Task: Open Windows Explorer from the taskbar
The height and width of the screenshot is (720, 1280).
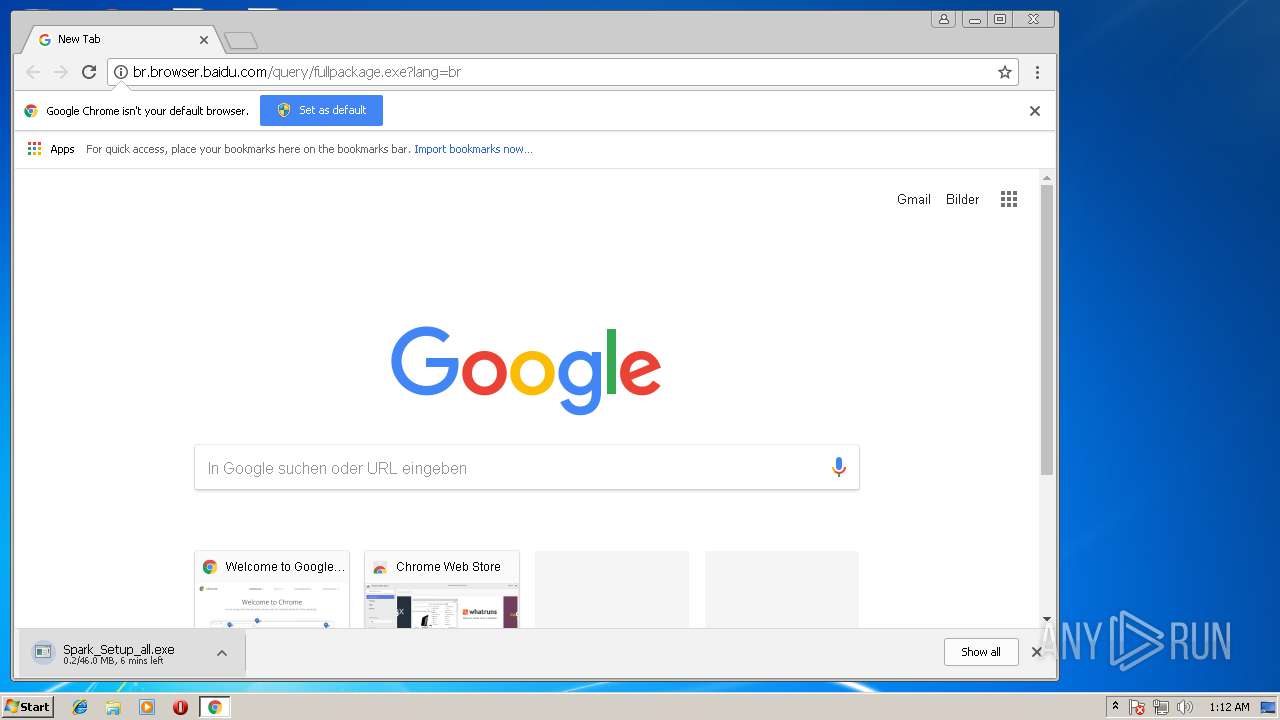Action: pyautogui.click(x=113, y=707)
